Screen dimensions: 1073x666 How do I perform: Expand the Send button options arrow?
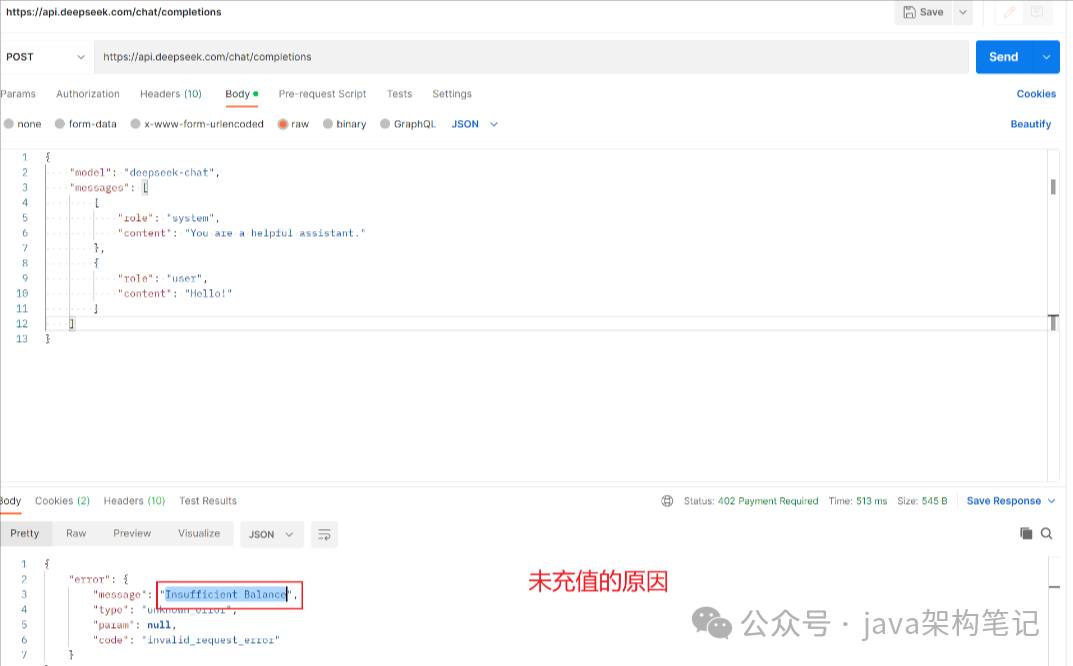[1046, 57]
